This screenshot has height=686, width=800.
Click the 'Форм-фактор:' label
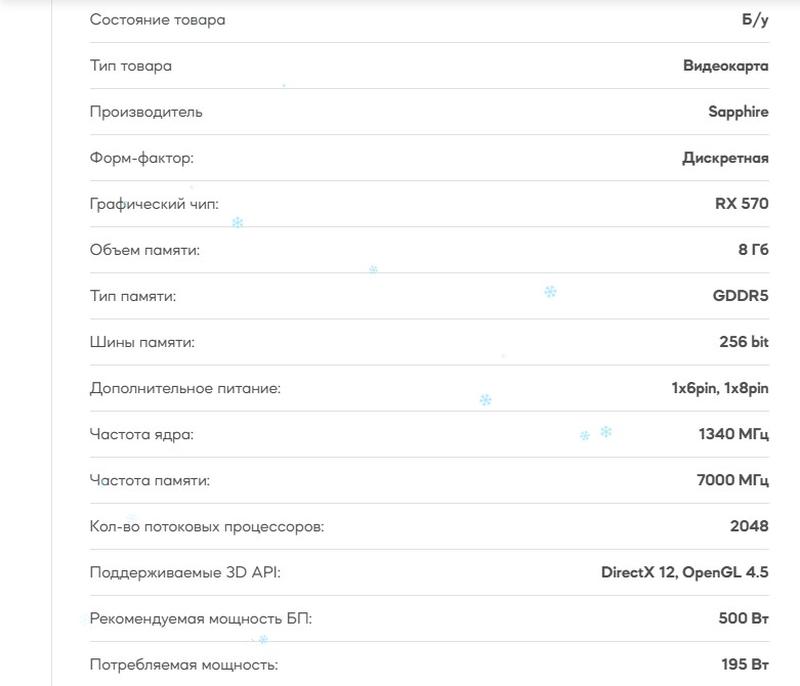coord(142,158)
